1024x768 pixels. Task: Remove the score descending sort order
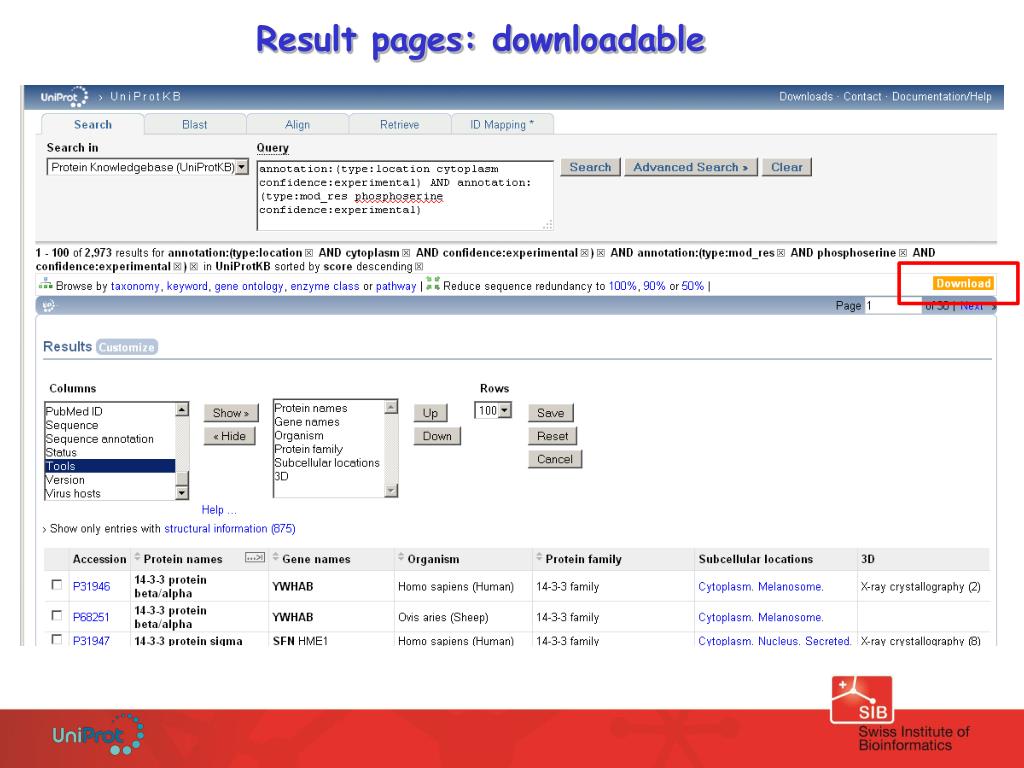[419, 266]
